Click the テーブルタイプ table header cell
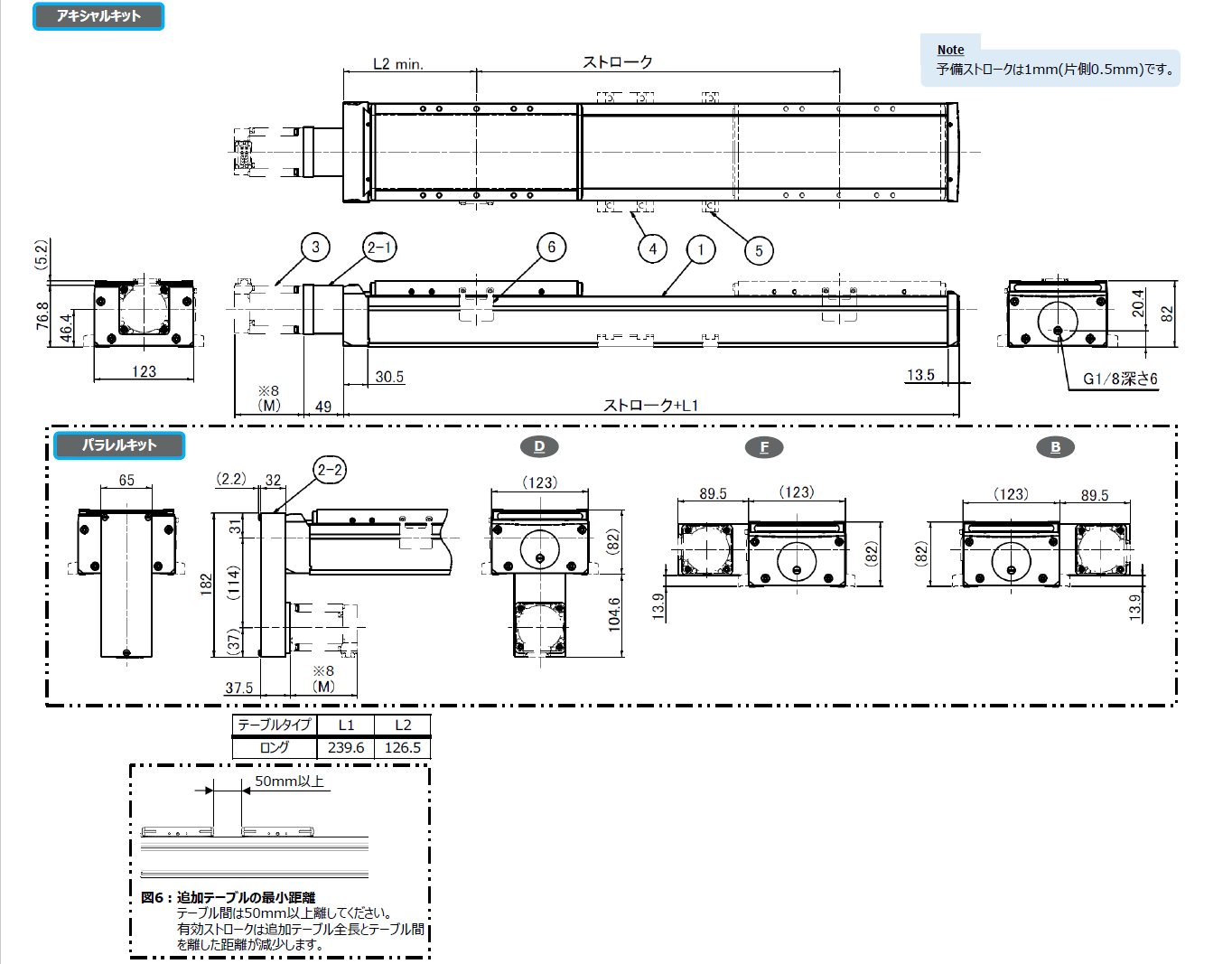The image size is (1232, 964). click(274, 725)
